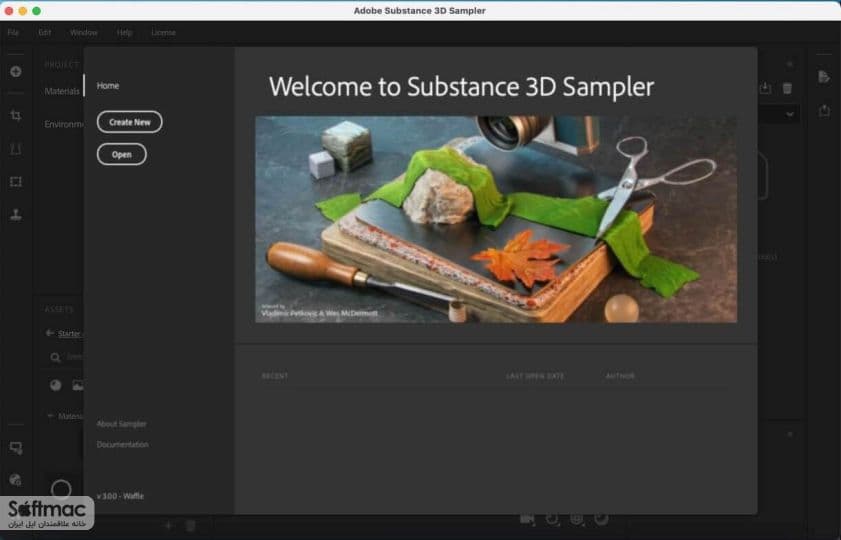This screenshot has width=841, height=540.
Task: Click the share icon in right sidebar
Action: (x=824, y=111)
